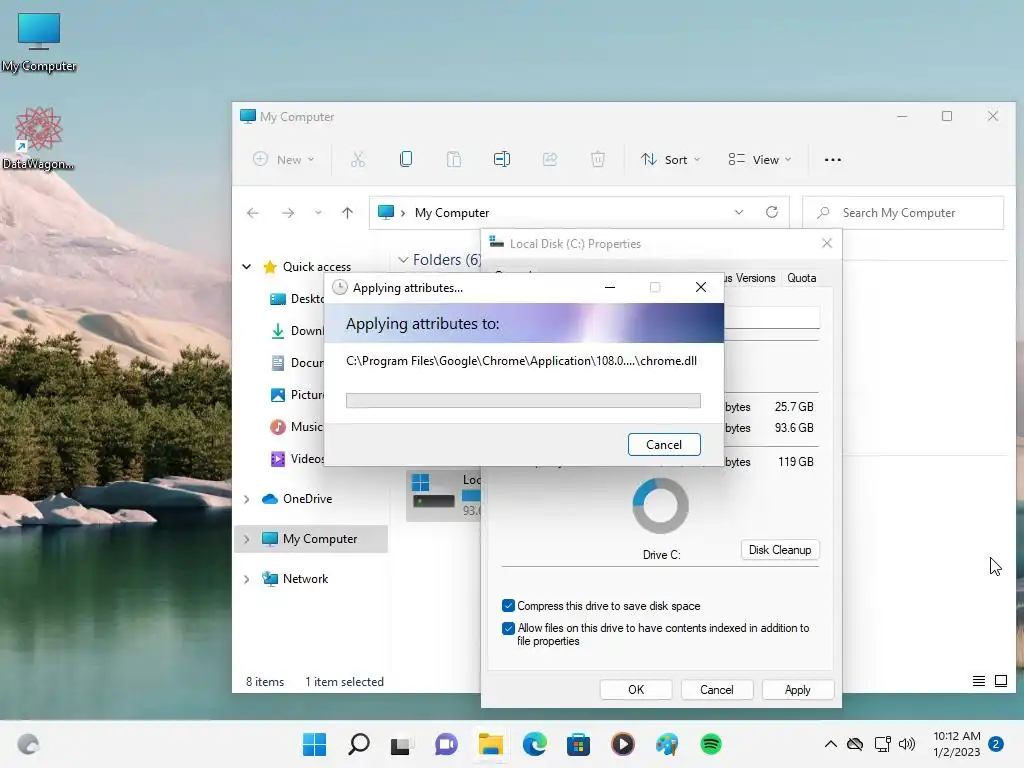The image size is (1024, 768).
Task: Open recent locations dropdown arrow
Action: [318, 213]
